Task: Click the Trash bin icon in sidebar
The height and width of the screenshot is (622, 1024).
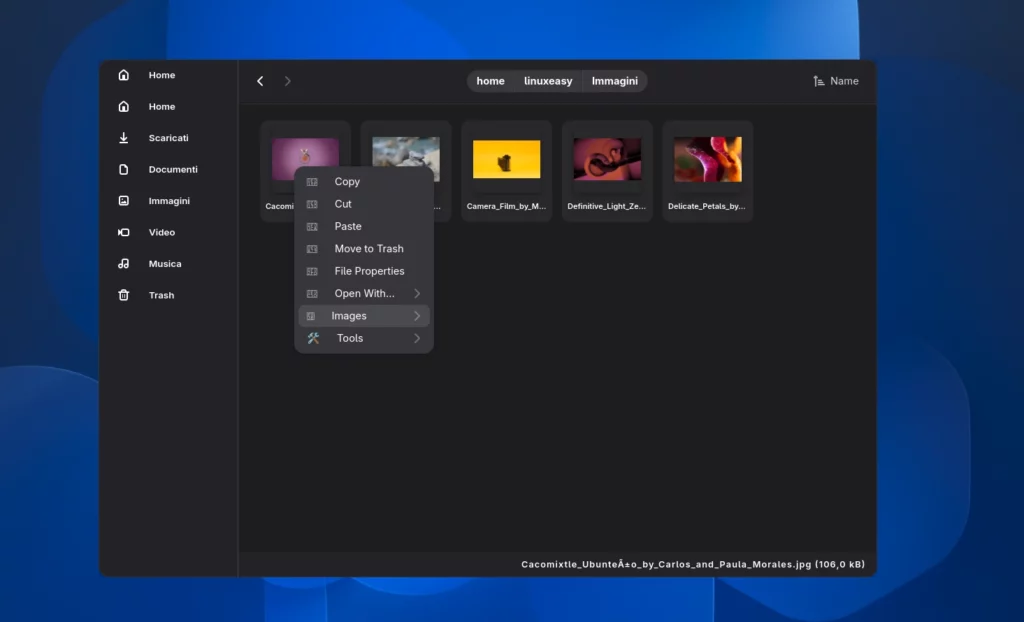Action: coord(124,295)
